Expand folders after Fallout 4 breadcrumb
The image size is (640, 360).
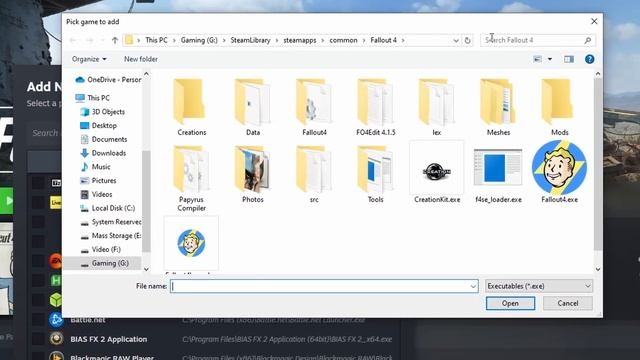pyautogui.click(x=403, y=40)
